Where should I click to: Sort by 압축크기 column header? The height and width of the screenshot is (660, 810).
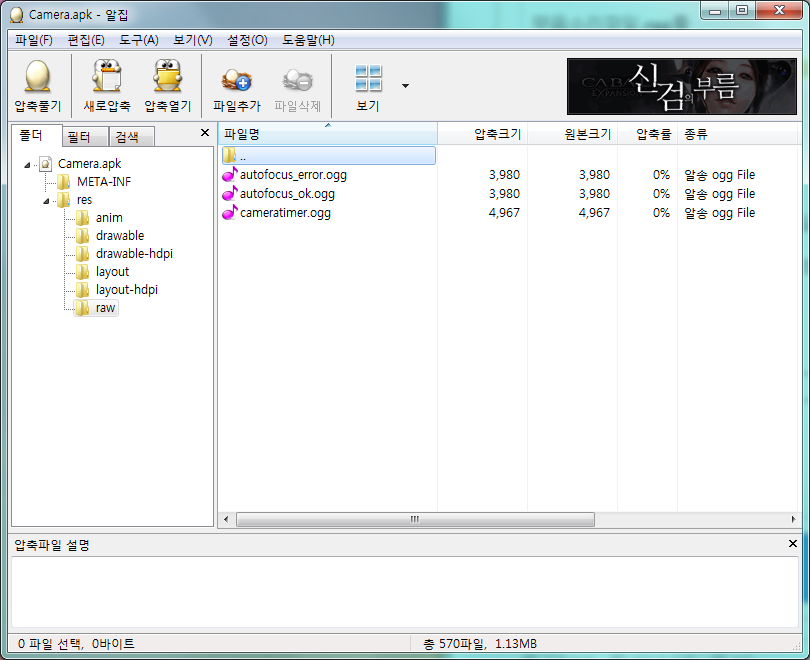click(496, 135)
